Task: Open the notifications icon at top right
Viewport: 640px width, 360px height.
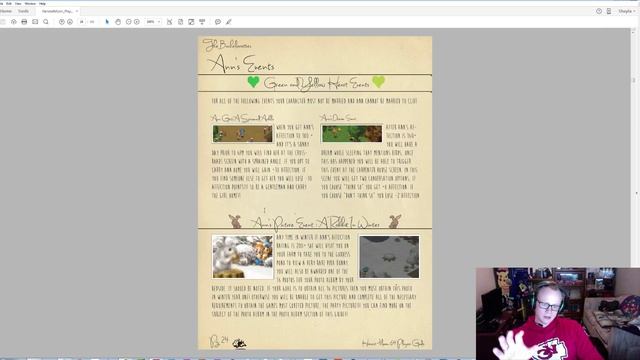Action: pos(599,11)
